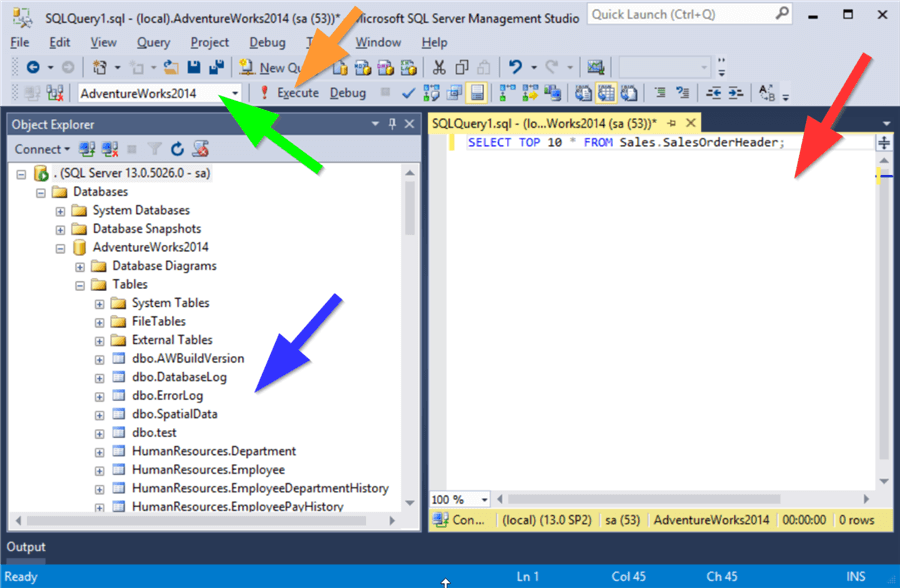
Task: Open the Query menu
Action: 153,42
